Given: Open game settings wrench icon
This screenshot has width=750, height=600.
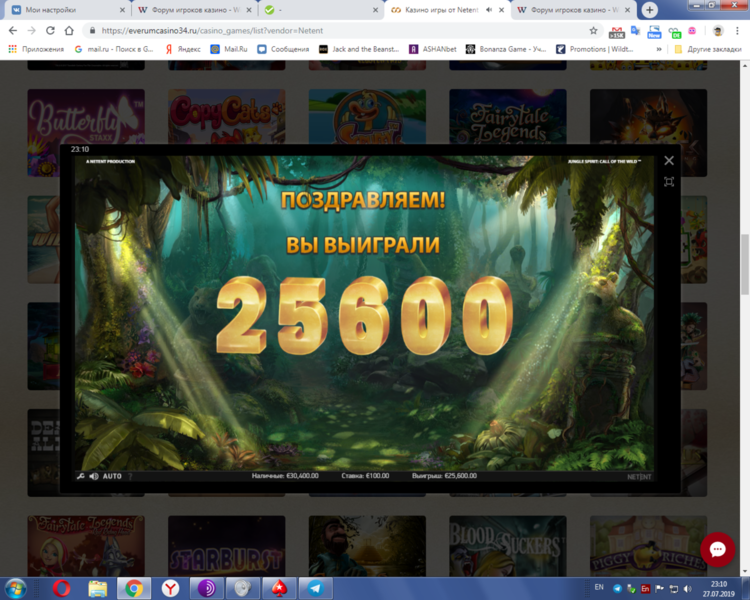Looking at the screenshot, I should (x=80, y=476).
